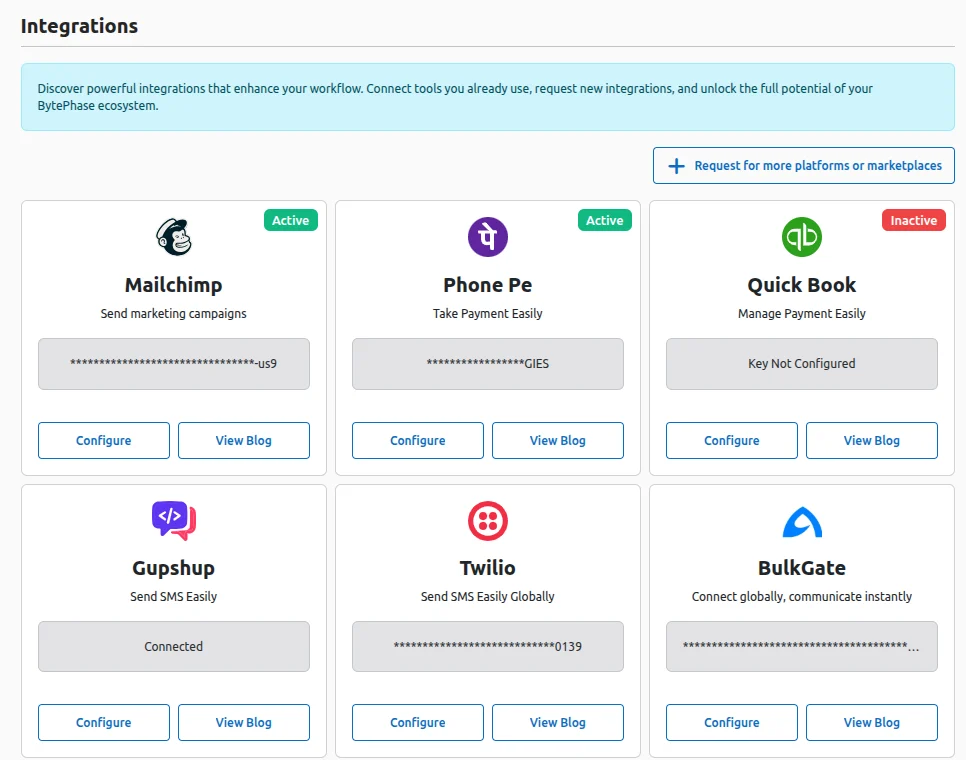This screenshot has height=760, width=966.
Task: Click 'Manage Payment Easily' description text
Action: point(802,313)
